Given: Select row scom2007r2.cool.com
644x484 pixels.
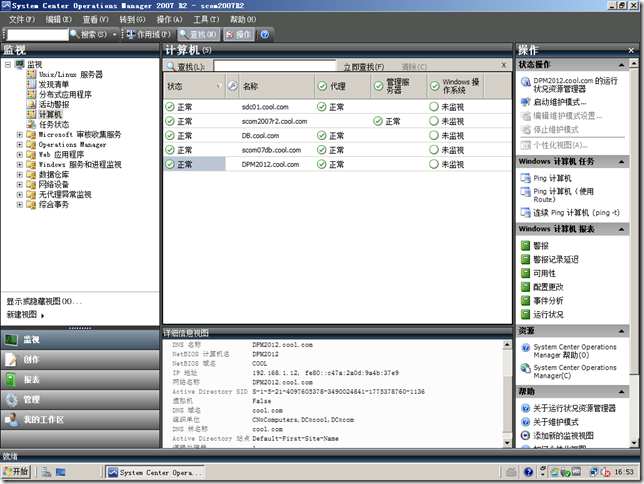Looking at the screenshot, I should coord(337,121).
